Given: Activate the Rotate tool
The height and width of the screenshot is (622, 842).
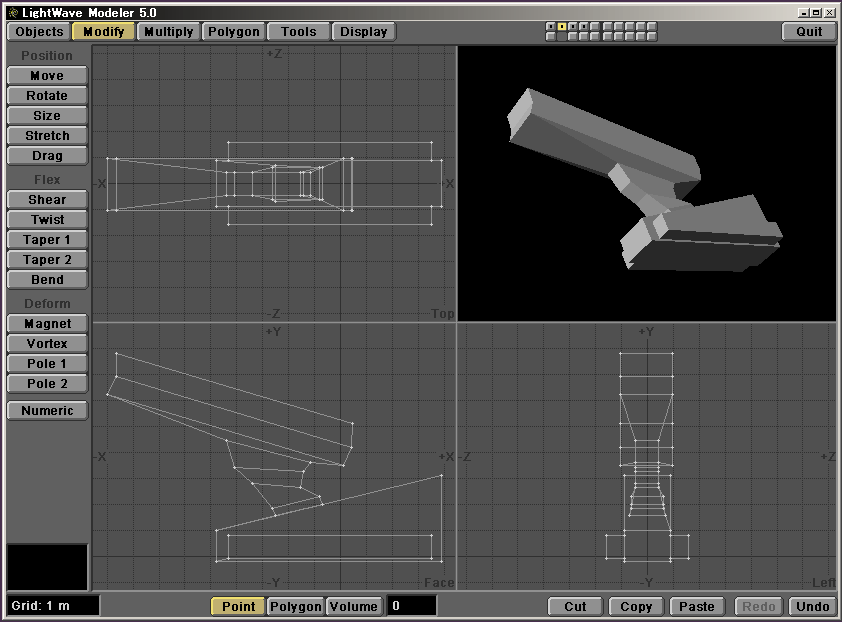Looking at the screenshot, I should pyautogui.click(x=47, y=96).
